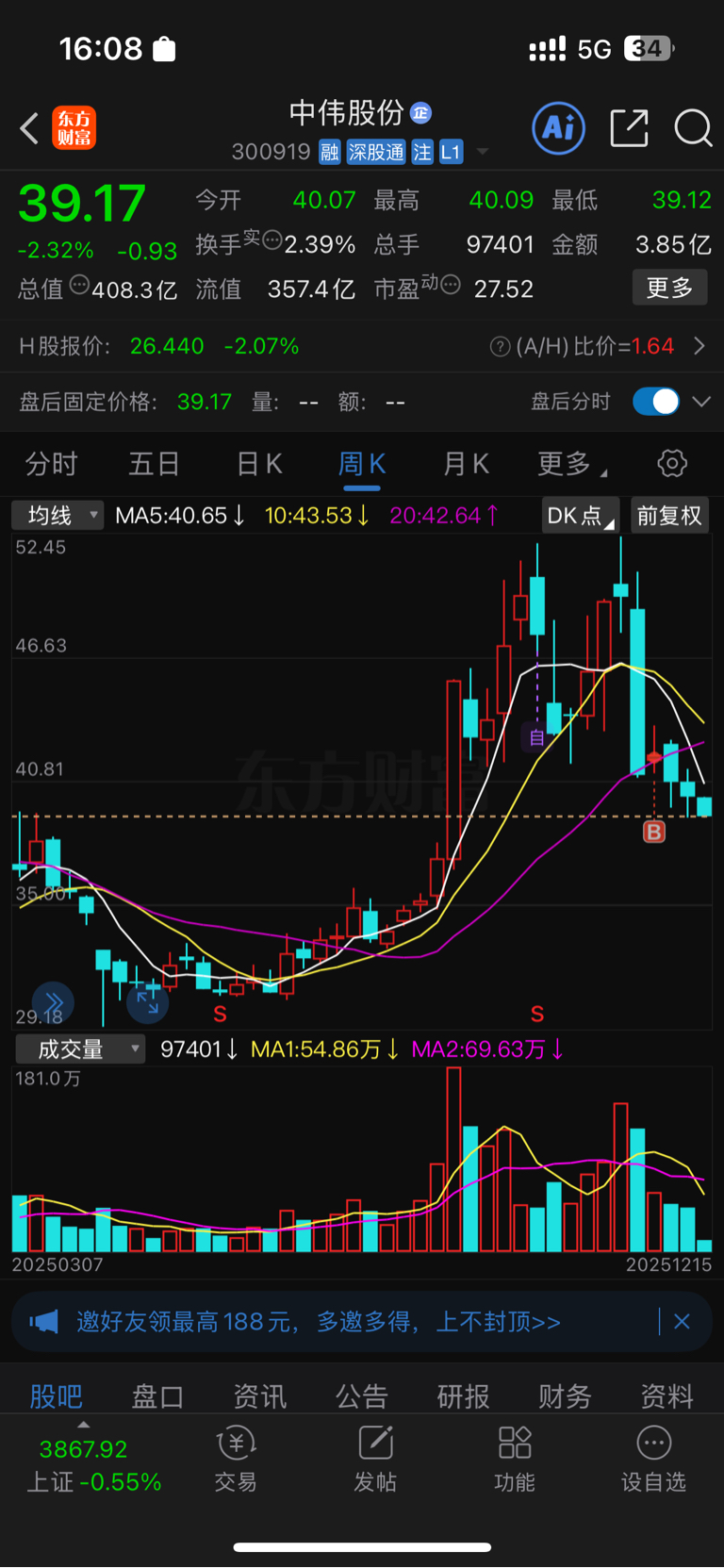Tap the megaphone promotion icon
Screen dimensions: 724x1568
pyautogui.click(x=44, y=1322)
